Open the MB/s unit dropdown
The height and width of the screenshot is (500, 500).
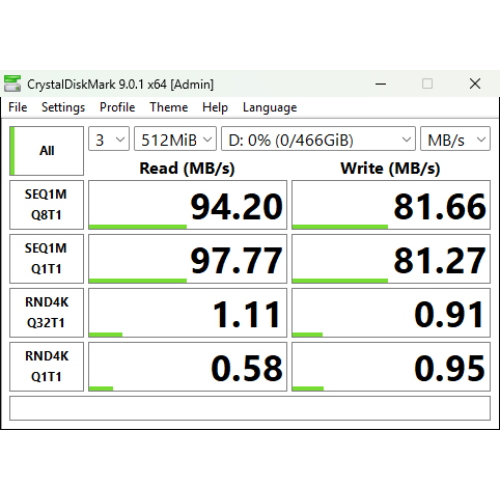(455, 139)
